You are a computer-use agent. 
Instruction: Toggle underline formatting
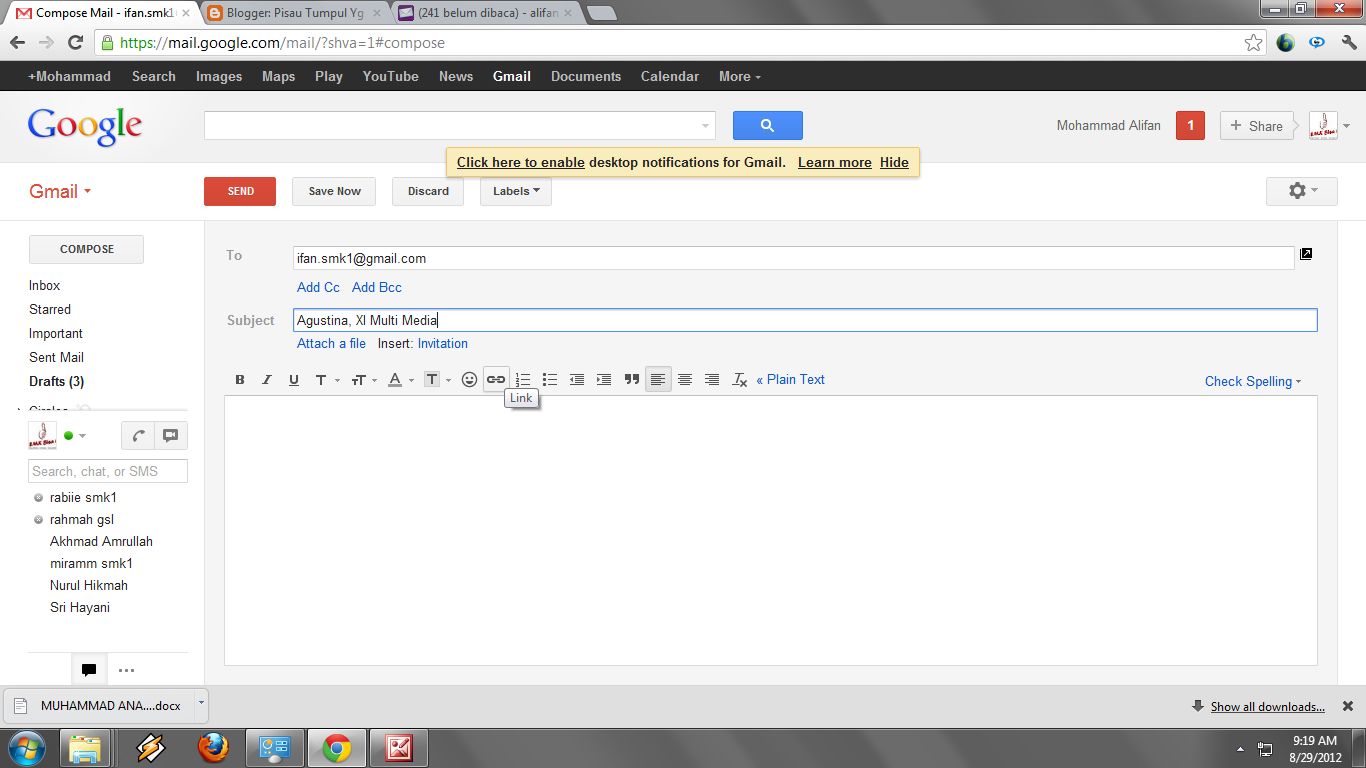[x=293, y=379]
